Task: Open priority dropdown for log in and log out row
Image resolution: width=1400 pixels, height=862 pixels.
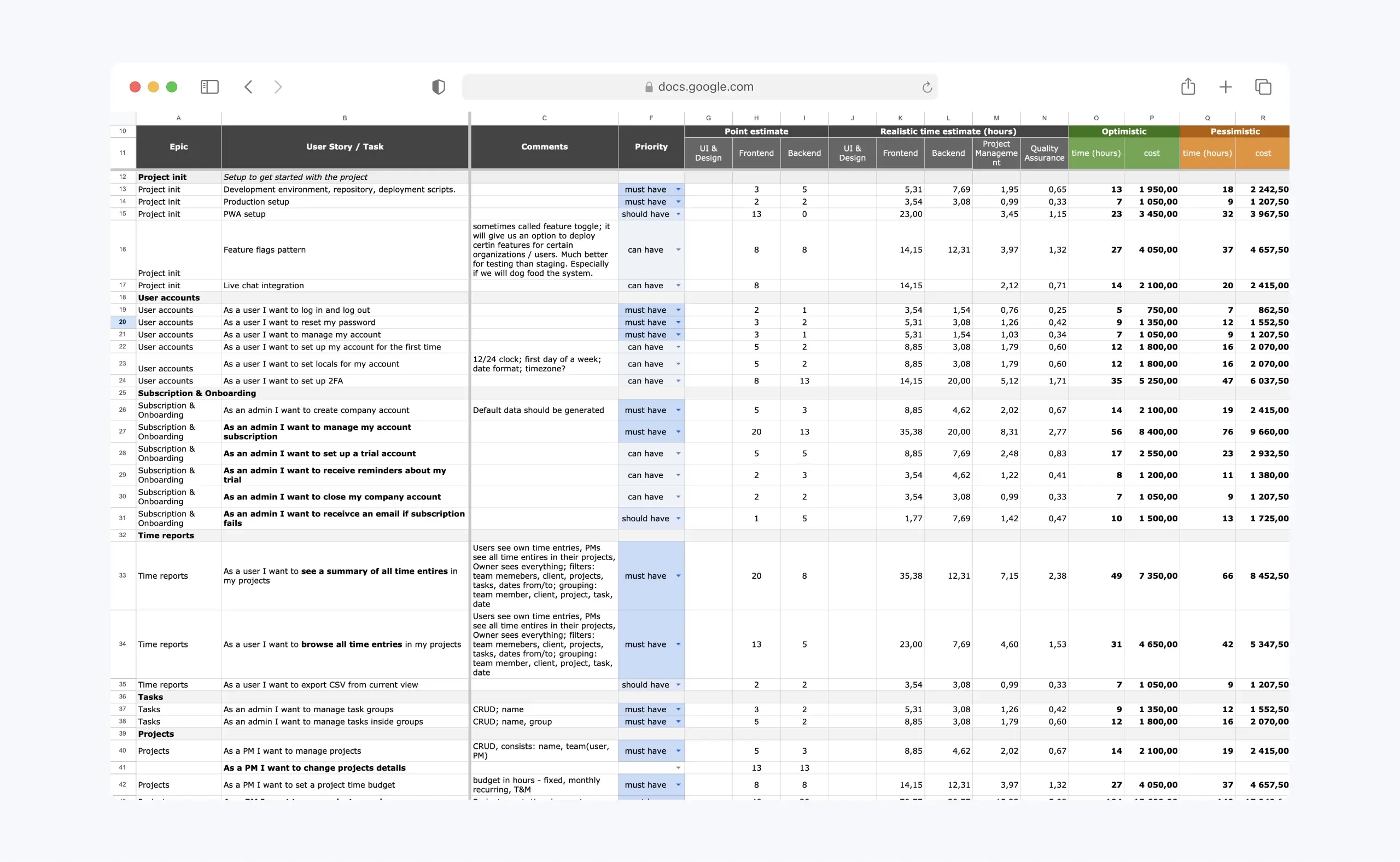Action: pos(678,310)
